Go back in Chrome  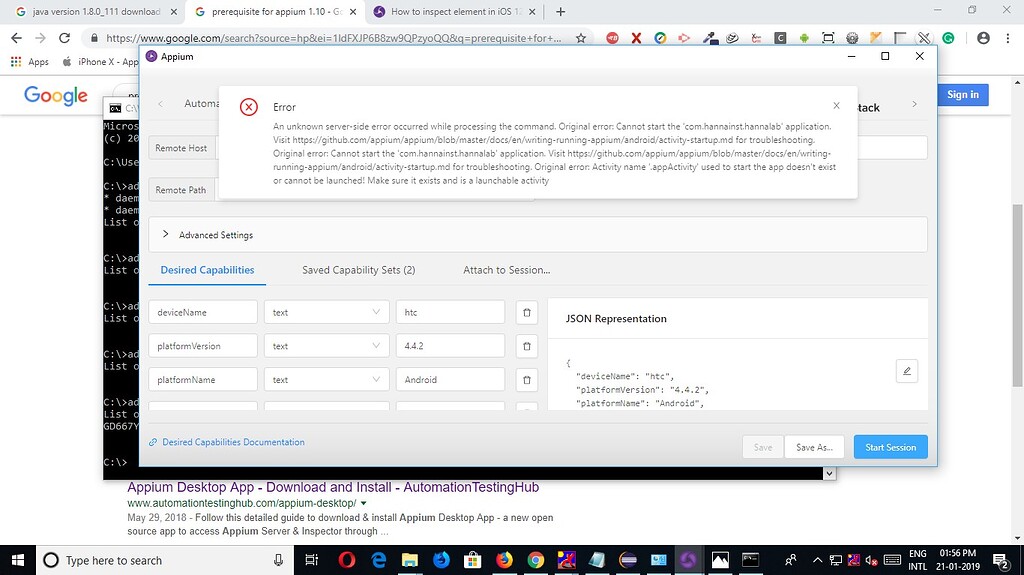coord(17,38)
